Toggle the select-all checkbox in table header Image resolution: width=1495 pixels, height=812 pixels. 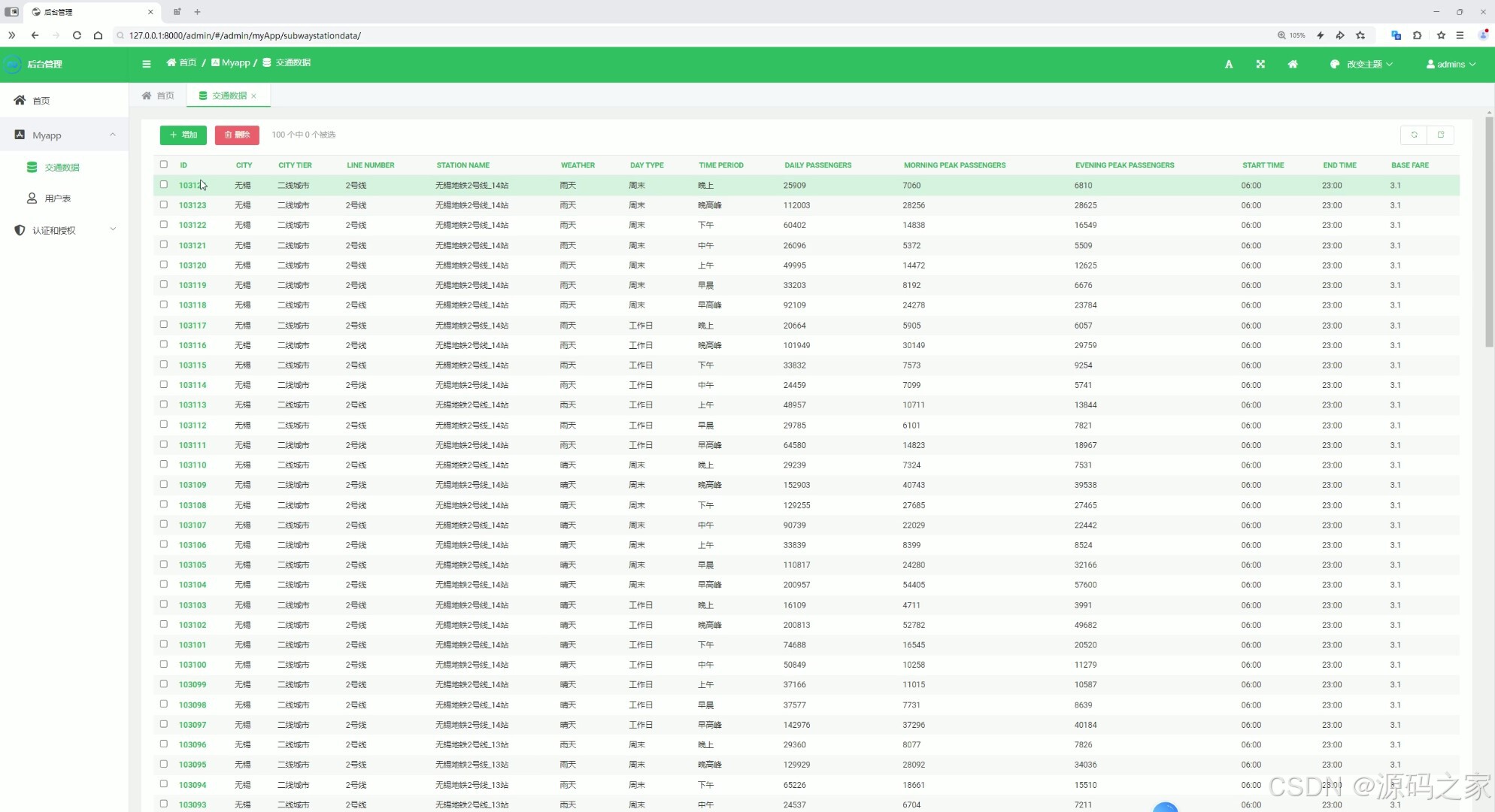coord(164,164)
